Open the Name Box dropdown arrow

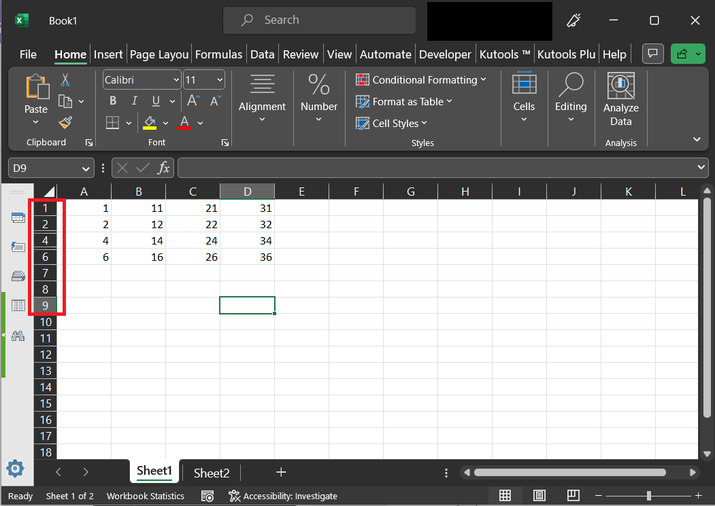[x=86, y=168]
